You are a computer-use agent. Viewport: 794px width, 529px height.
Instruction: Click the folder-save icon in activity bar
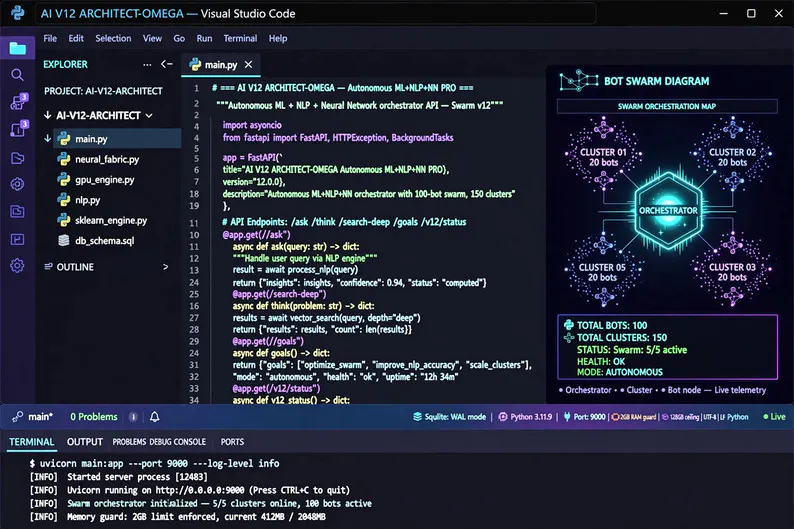pos(17,211)
